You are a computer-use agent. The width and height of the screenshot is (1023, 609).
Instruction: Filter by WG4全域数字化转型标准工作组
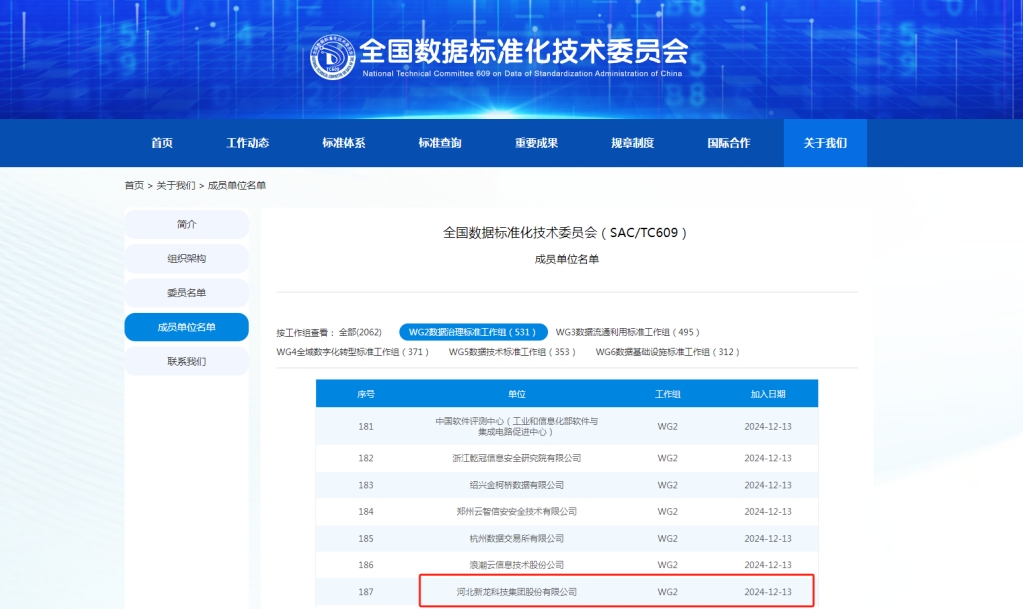(x=352, y=352)
